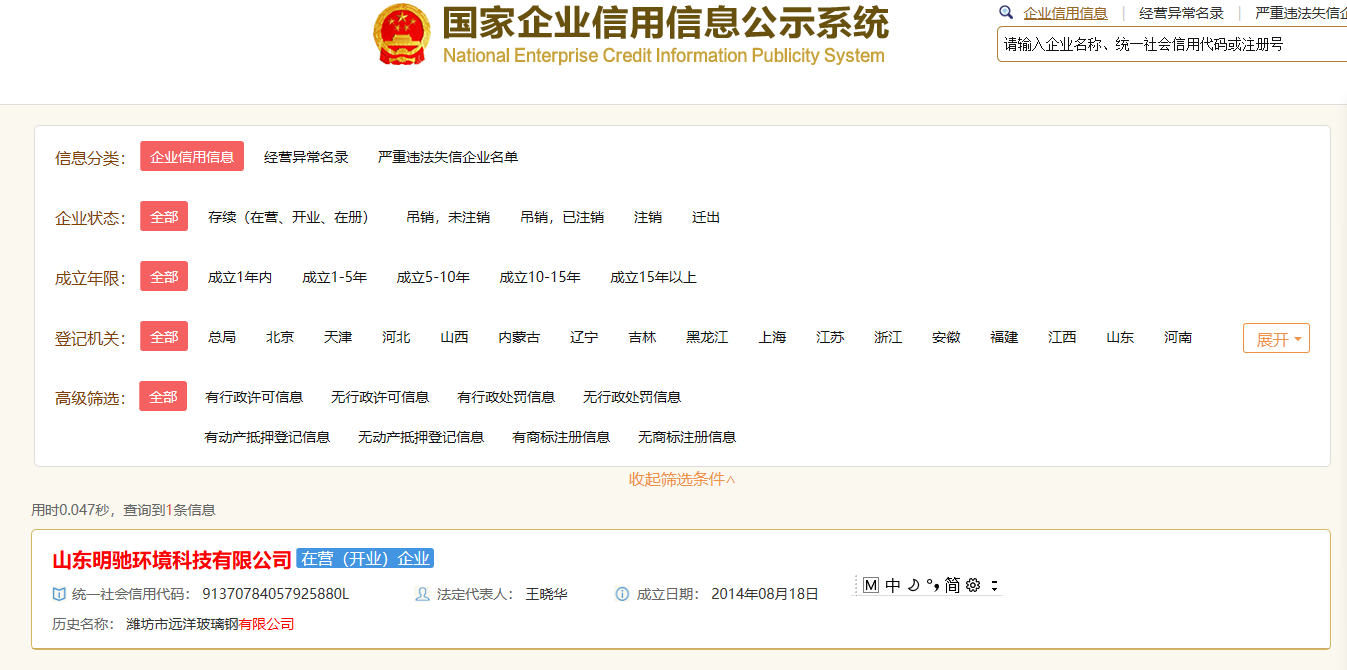Click the IME moon icon

point(913,585)
